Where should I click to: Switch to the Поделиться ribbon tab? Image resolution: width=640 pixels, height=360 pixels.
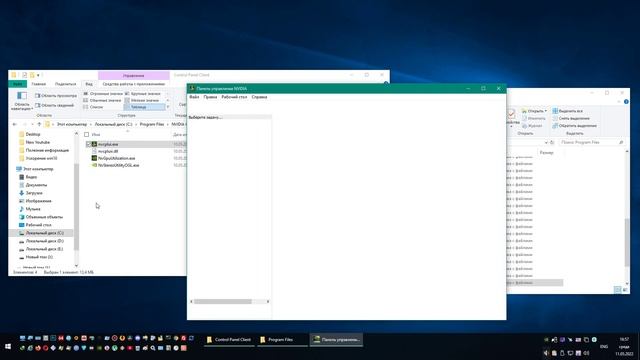[65, 84]
